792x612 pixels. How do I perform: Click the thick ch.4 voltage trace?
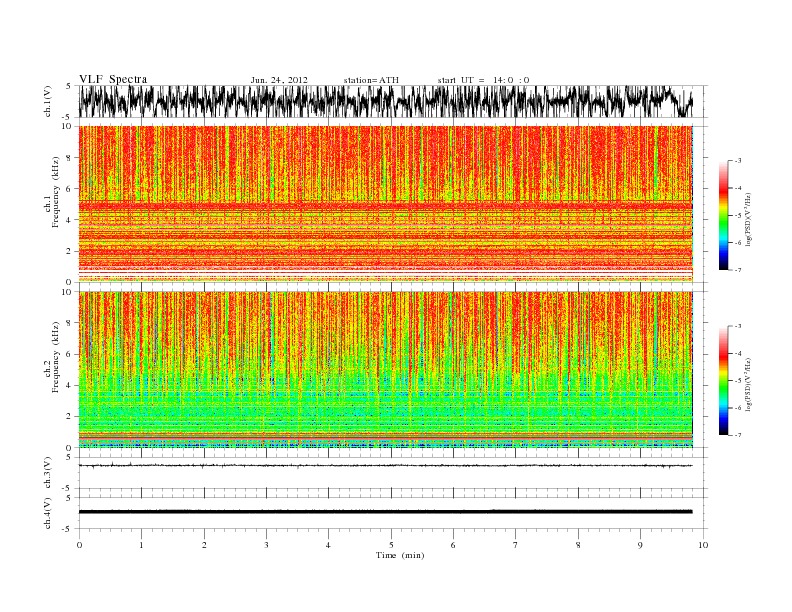385,512
